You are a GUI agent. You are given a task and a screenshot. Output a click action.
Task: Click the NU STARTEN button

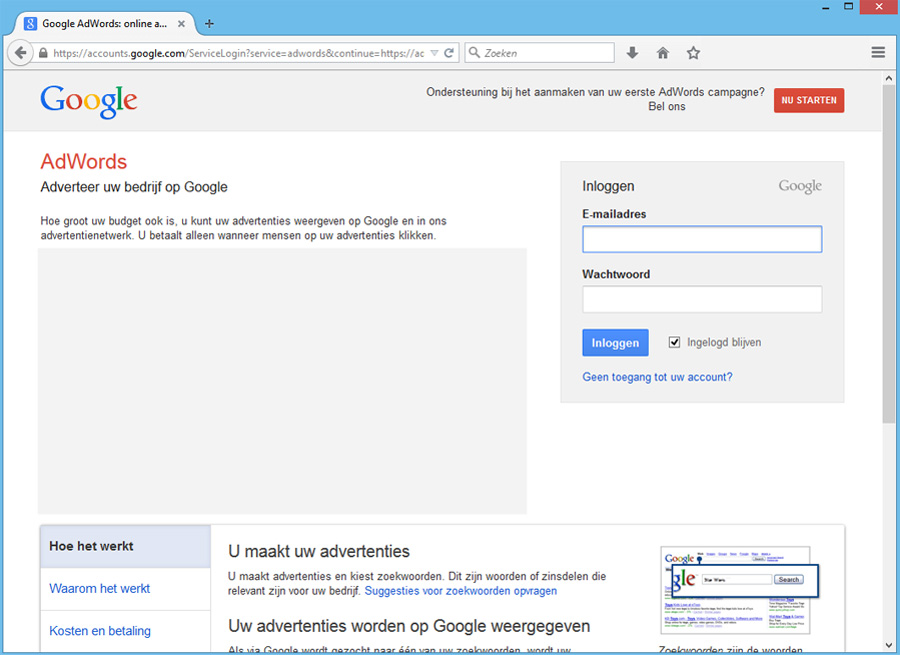click(809, 100)
